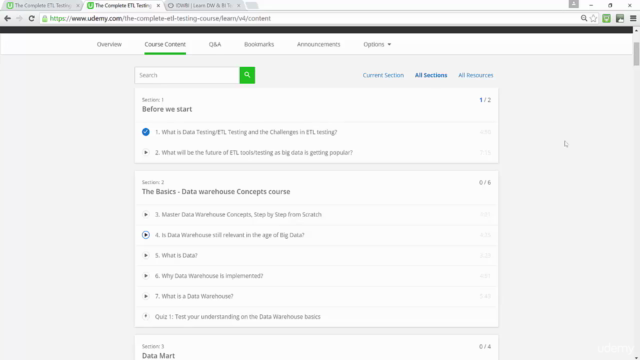This screenshot has height=360, width=640.
Task: Filter by Current Section
Action: [x=383, y=75]
